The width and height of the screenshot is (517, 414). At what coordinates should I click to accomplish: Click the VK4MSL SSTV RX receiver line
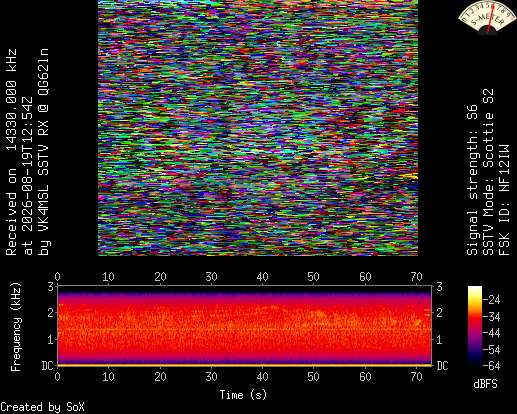[x=44, y=152]
